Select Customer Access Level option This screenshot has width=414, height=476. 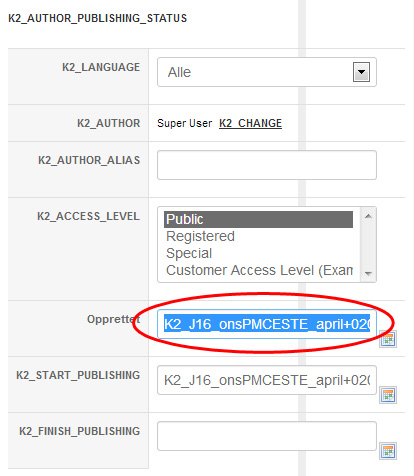coord(258,270)
